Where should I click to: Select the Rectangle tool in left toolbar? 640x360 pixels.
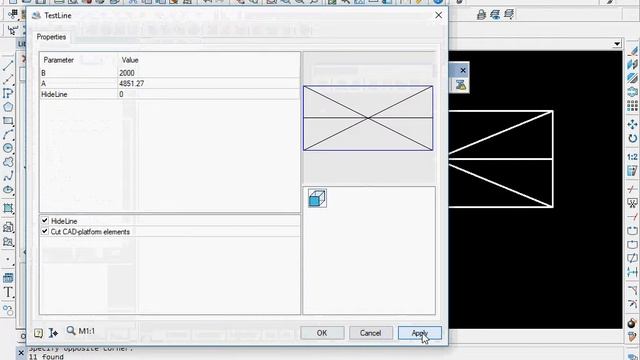pos(8,121)
